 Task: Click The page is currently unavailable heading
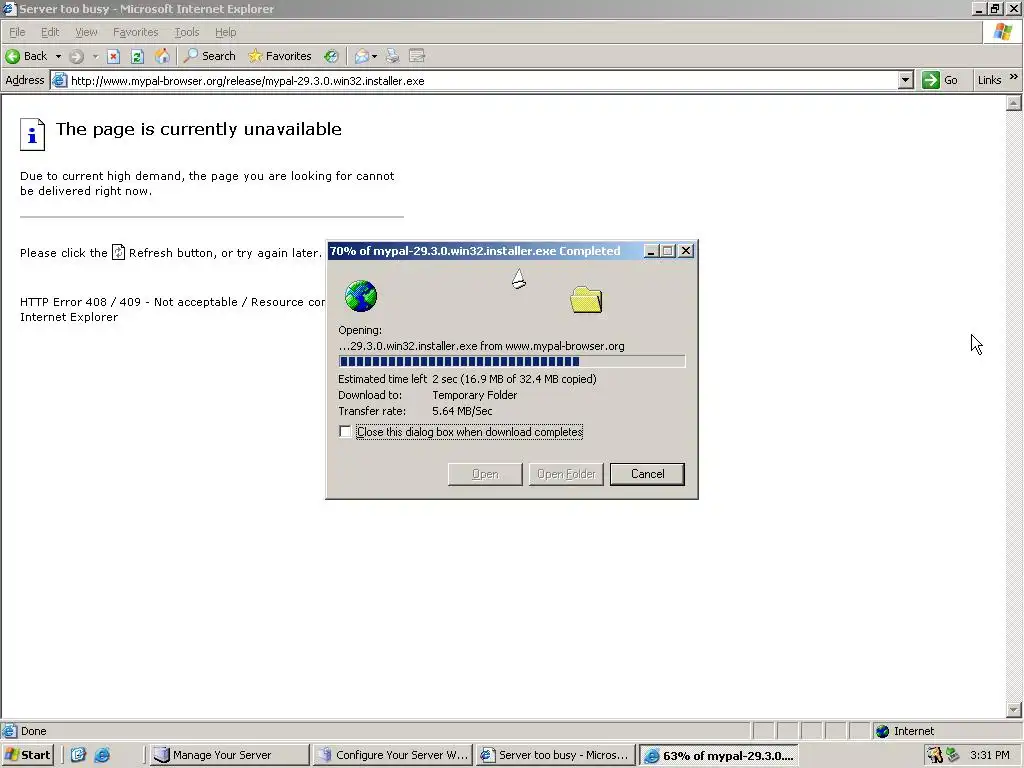pyautogui.click(x=199, y=129)
